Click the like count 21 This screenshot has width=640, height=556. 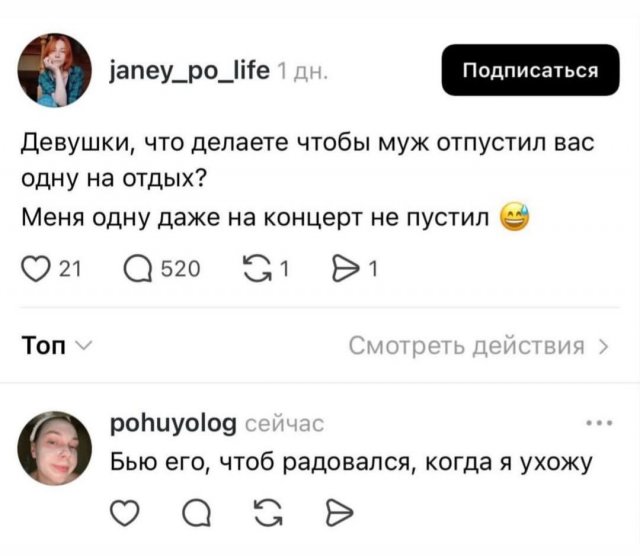[70, 269]
